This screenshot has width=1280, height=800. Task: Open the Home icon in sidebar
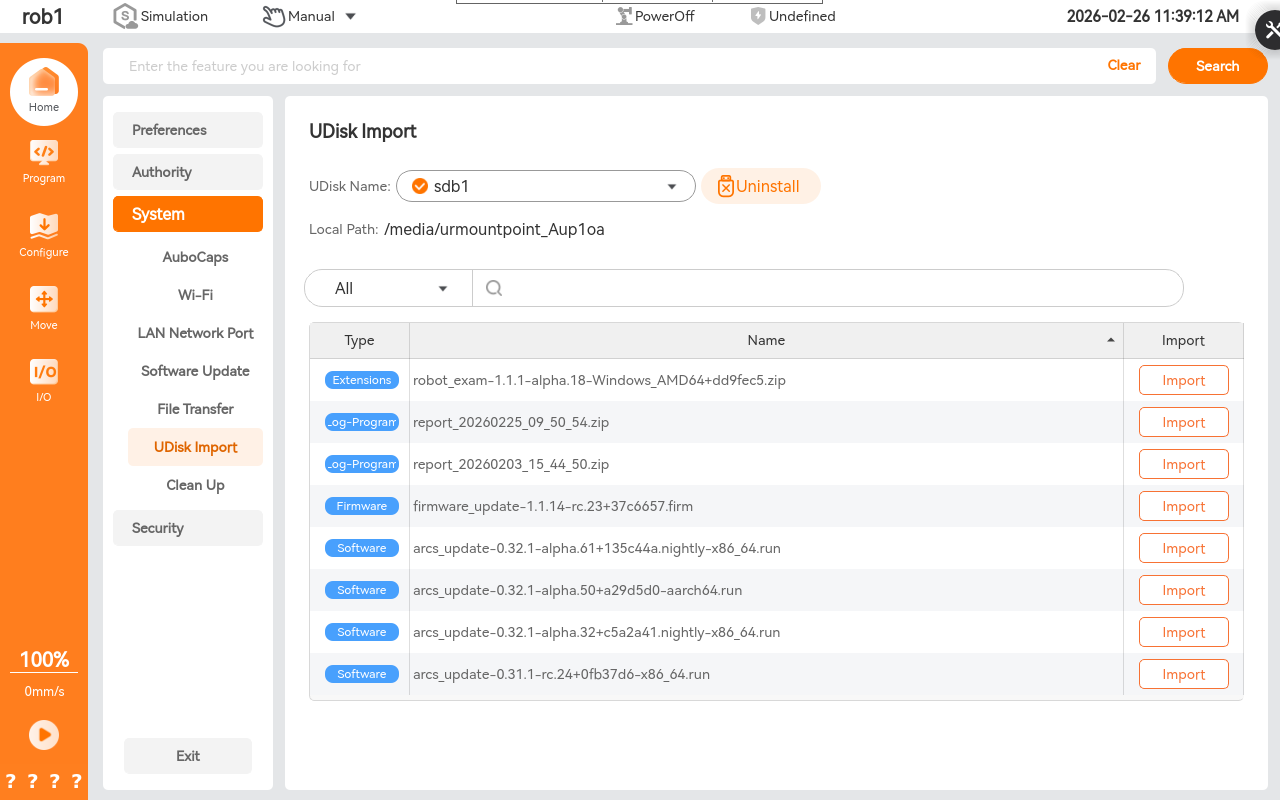pos(44,85)
